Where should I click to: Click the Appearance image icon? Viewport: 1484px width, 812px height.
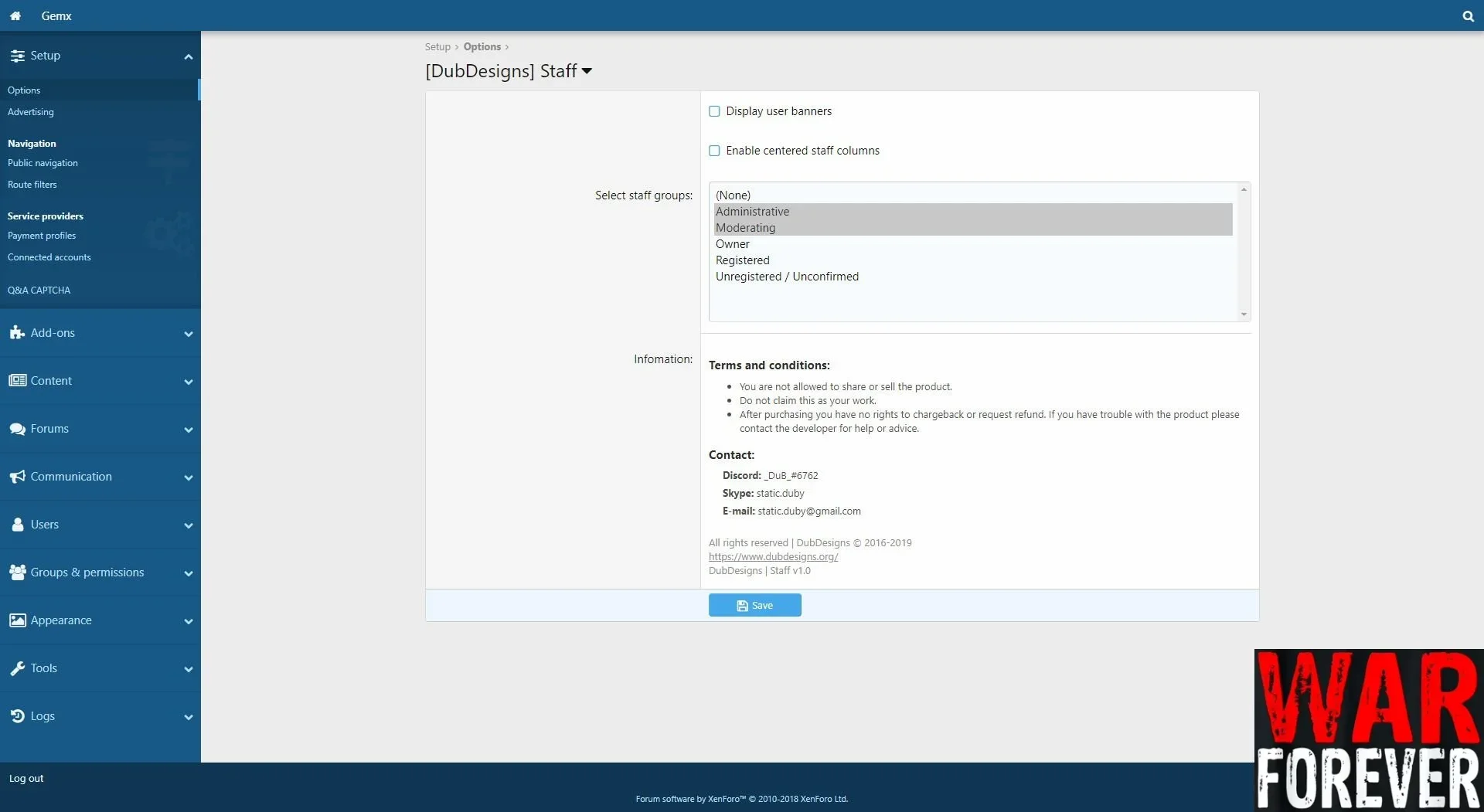point(17,620)
